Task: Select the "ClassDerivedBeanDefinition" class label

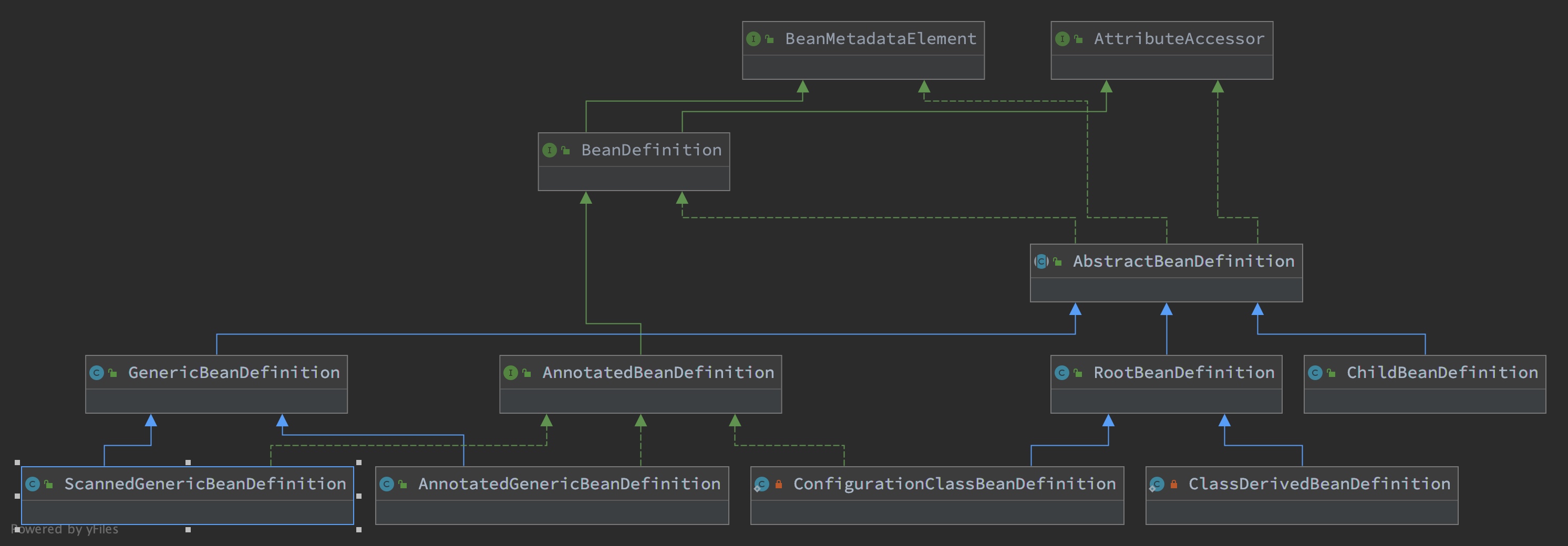Action: pos(1319,484)
